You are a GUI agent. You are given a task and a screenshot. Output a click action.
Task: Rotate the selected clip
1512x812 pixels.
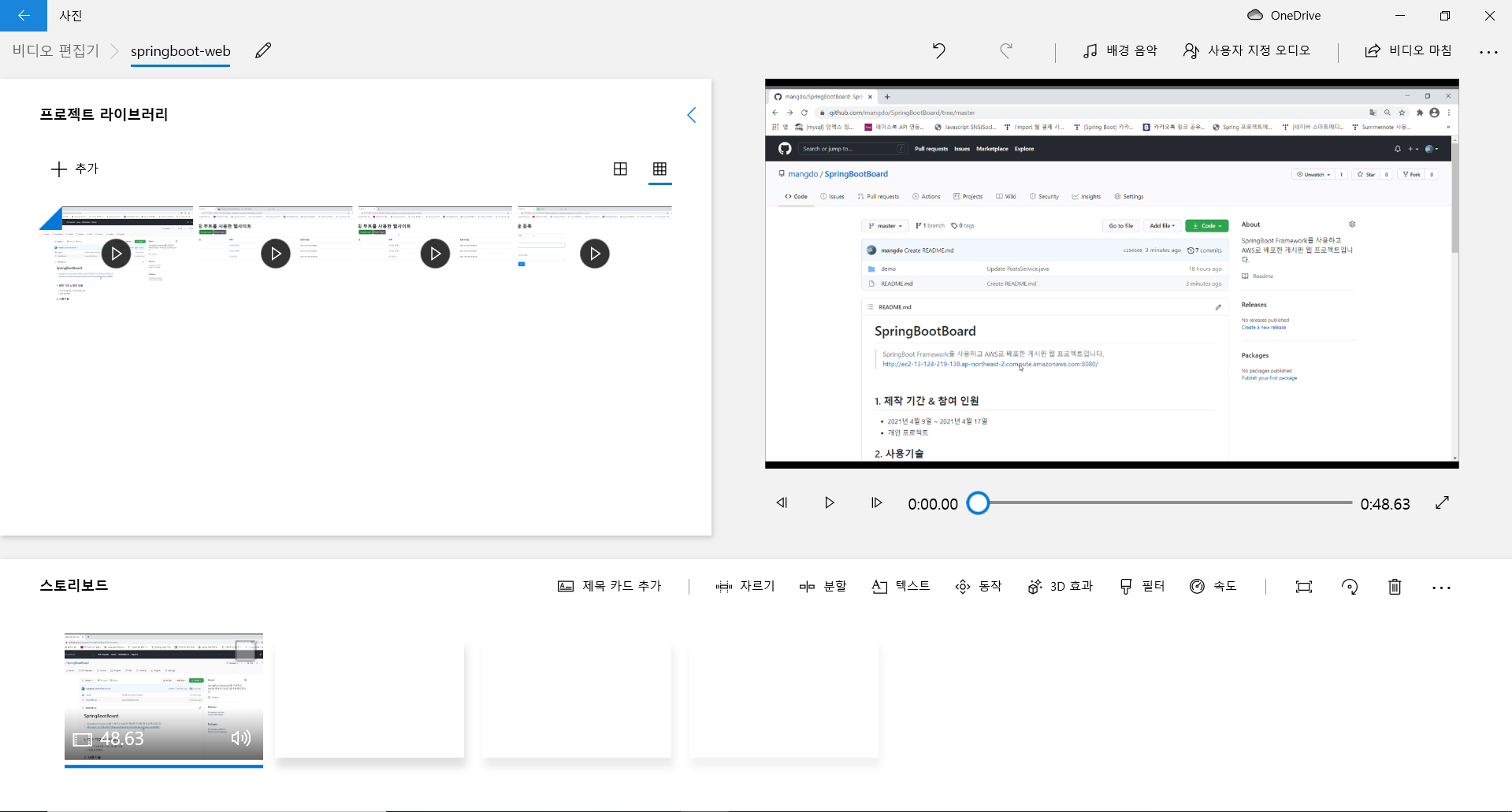(1350, 587)
